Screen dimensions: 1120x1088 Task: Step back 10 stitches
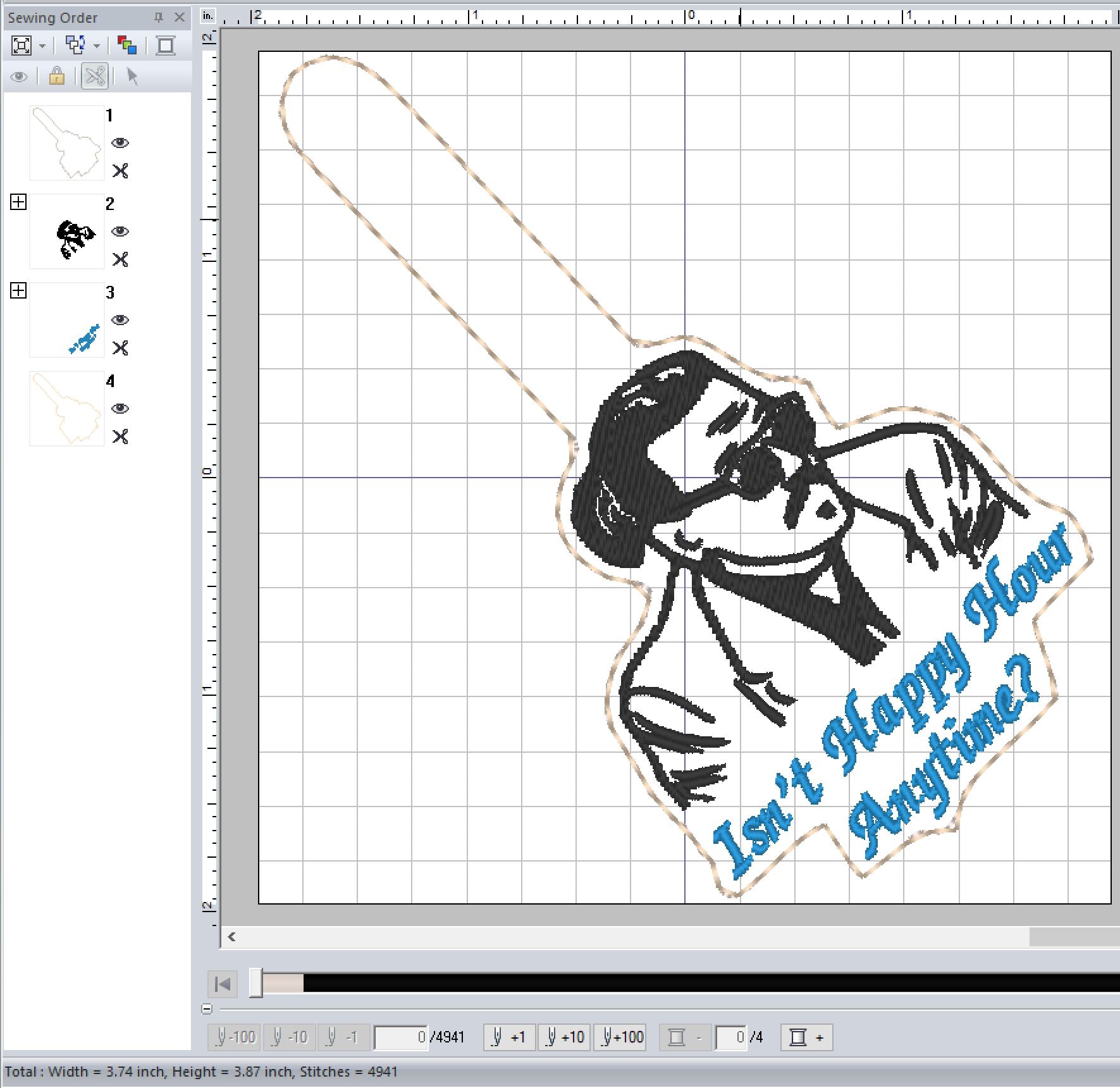pos(290,1037)
